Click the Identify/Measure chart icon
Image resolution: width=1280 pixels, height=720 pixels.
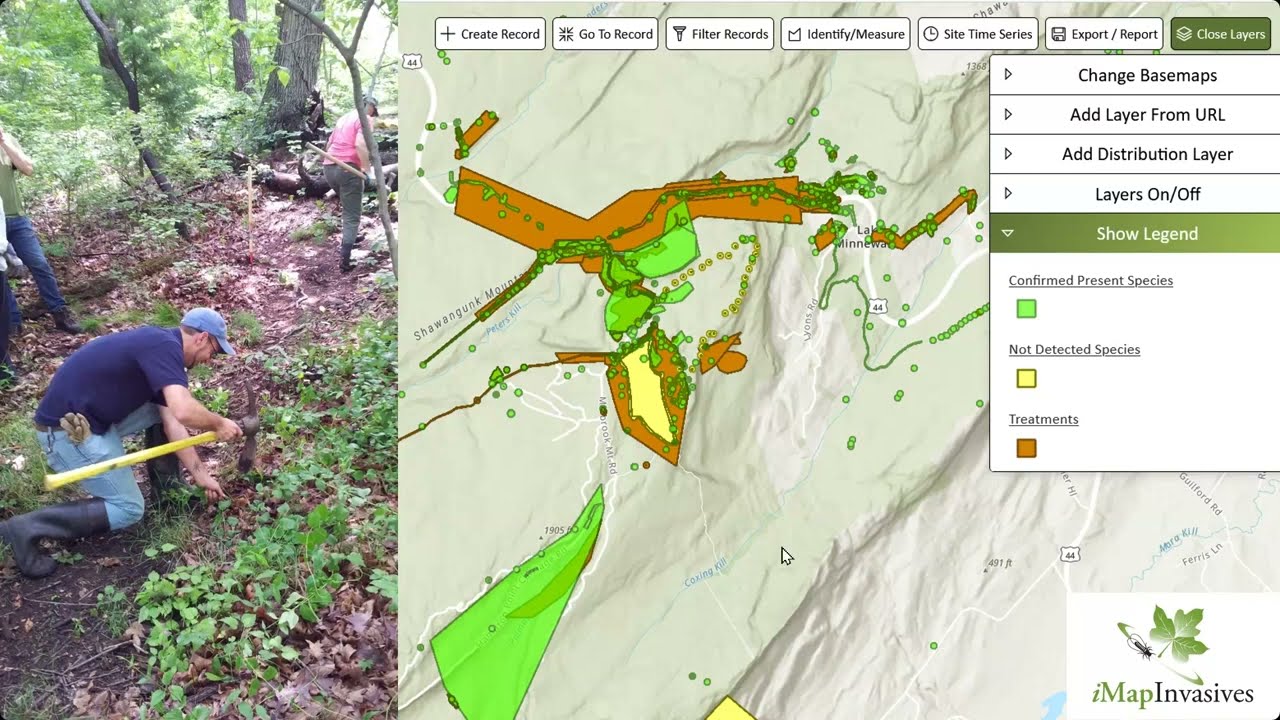pos(794,34)
